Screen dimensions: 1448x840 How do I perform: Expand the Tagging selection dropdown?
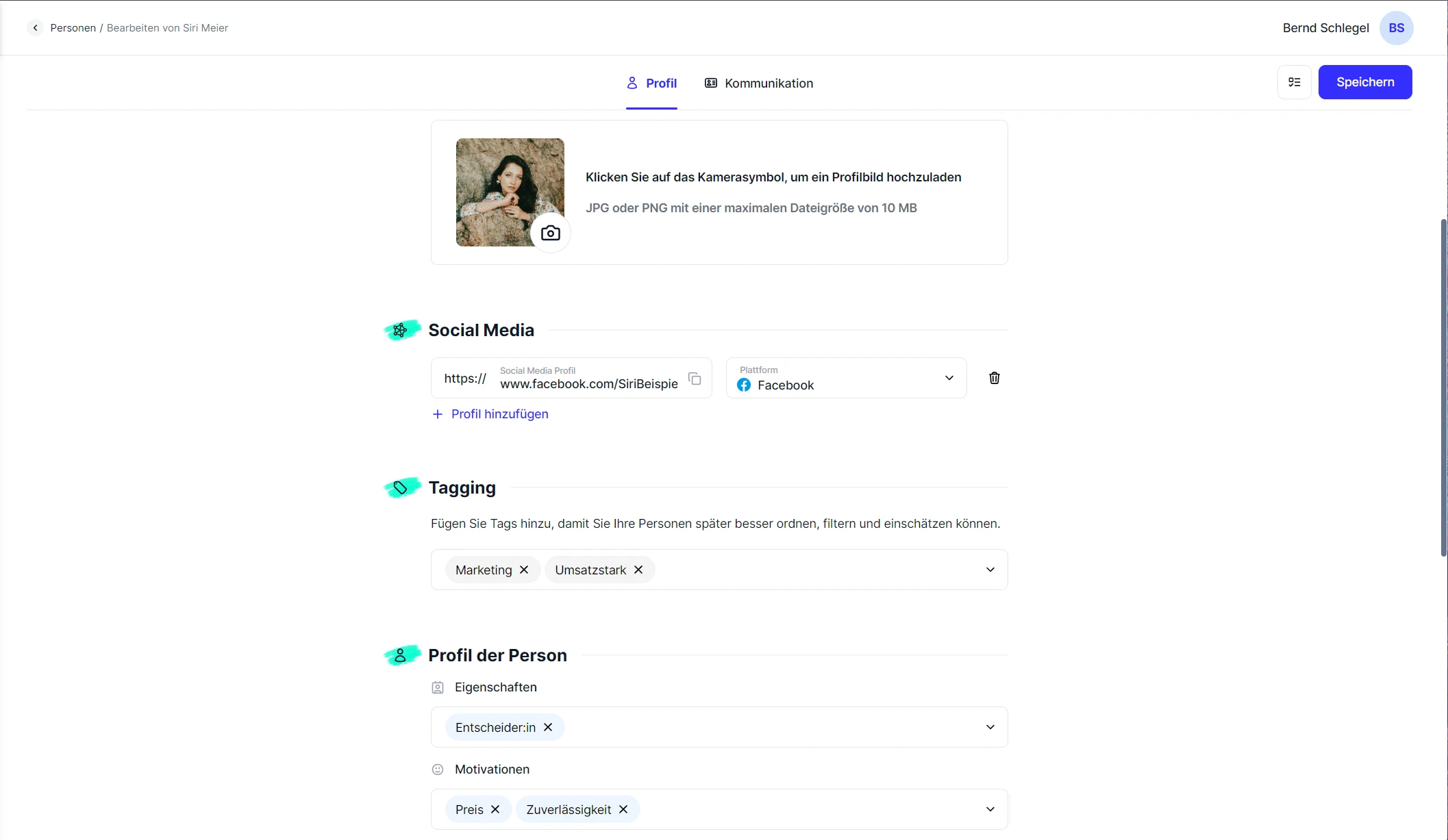[x=989, y=569]
